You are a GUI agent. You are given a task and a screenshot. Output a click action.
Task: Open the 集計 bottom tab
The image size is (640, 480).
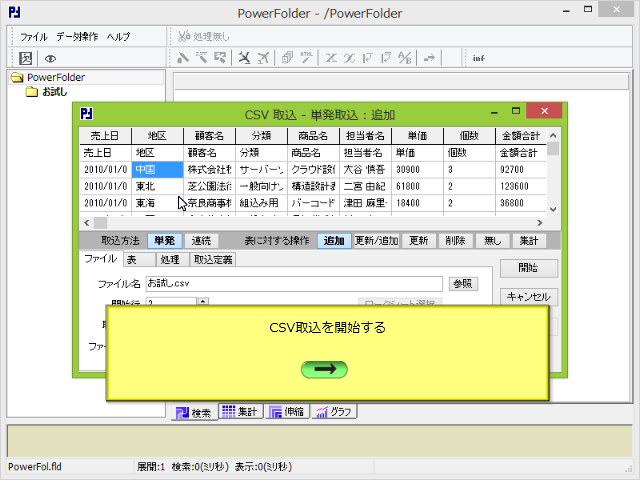tap(240, 412)
